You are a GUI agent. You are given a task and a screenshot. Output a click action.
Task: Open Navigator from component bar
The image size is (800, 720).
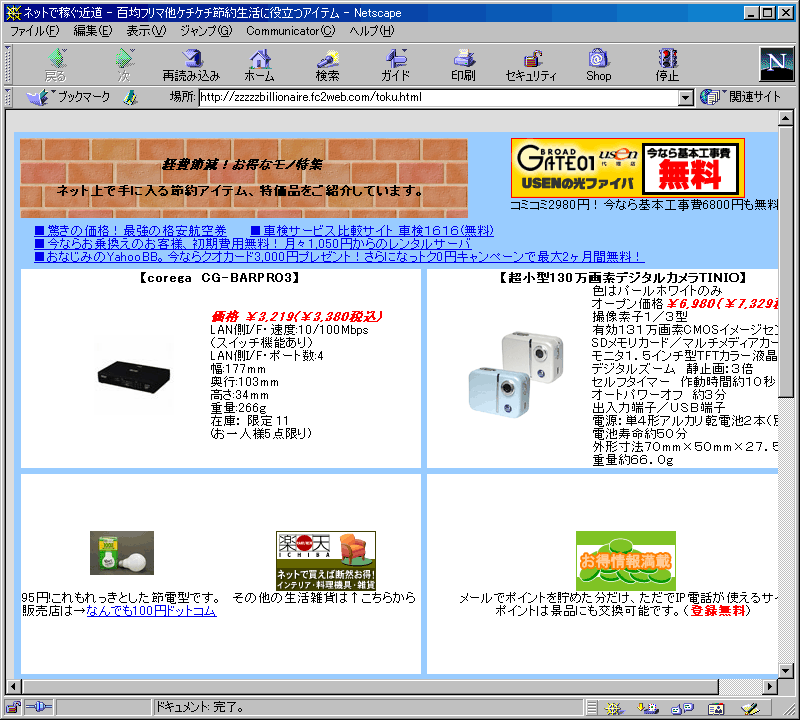tap(614, 708)
